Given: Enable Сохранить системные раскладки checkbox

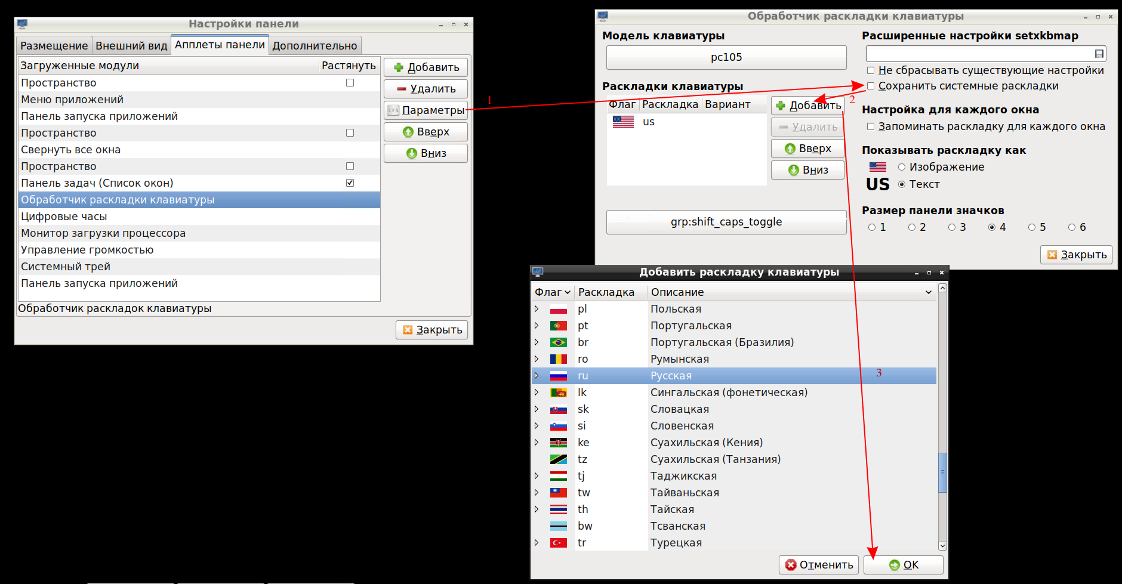Looking at the screenshot, I should pyautogui.click(x=871, y=86).
